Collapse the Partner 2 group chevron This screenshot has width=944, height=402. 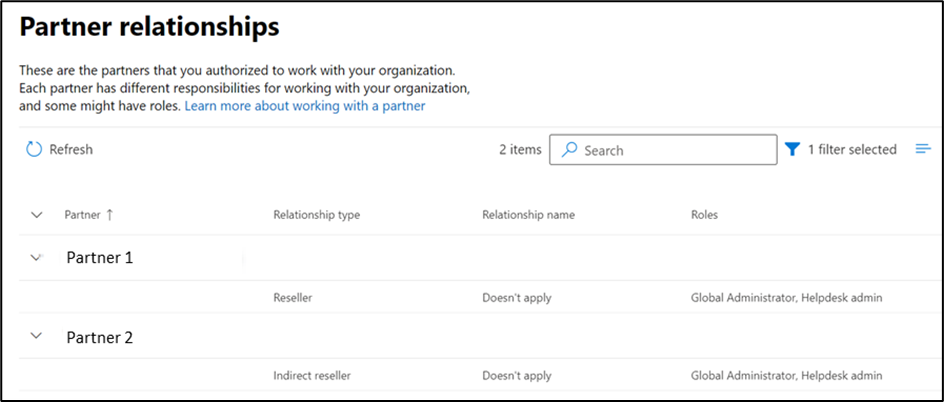pyautogui.click(x=37, y=336)
